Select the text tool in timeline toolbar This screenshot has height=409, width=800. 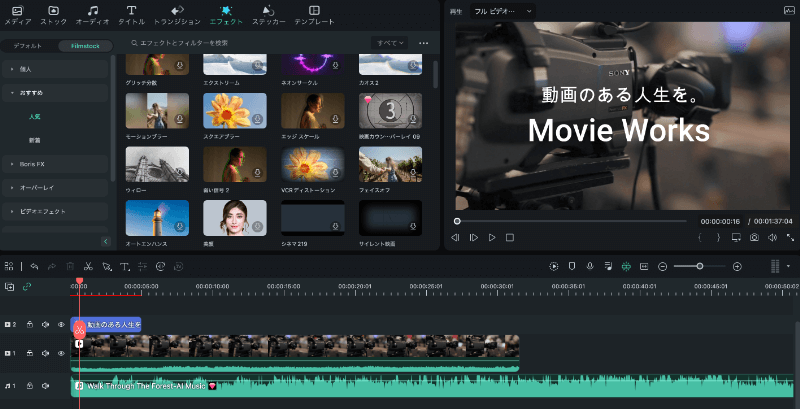pyautogui.click(x=124, y=267)
